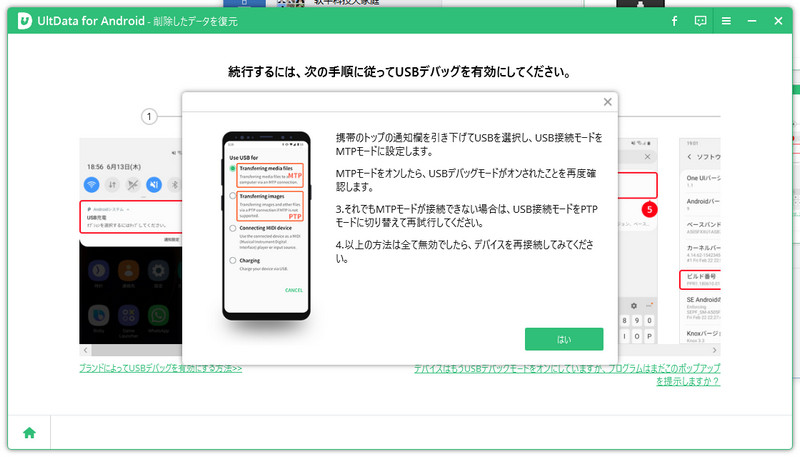Close the MTP instruction dialog

pos(607,101)
